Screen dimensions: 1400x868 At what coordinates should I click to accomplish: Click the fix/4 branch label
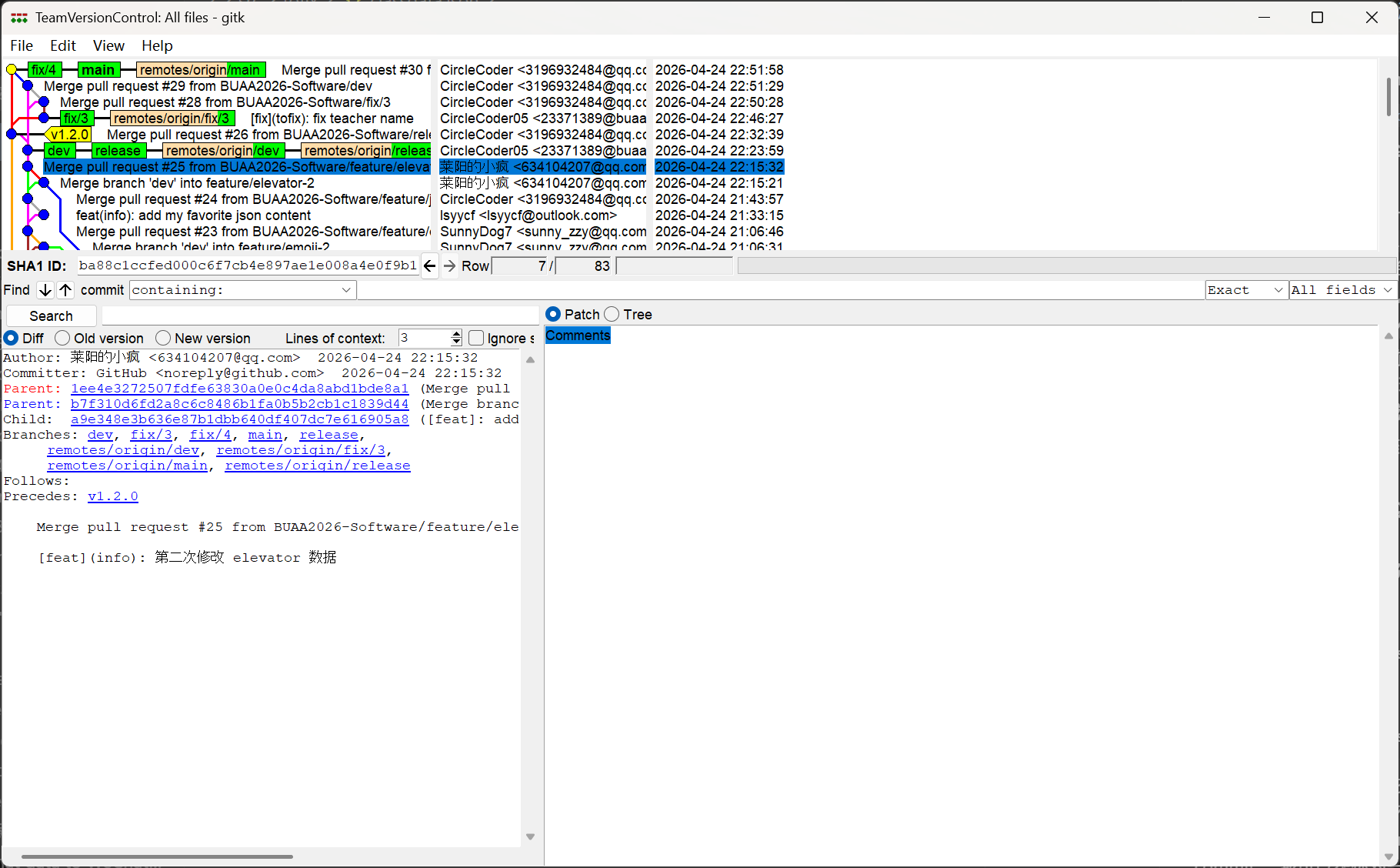[44, 70]
